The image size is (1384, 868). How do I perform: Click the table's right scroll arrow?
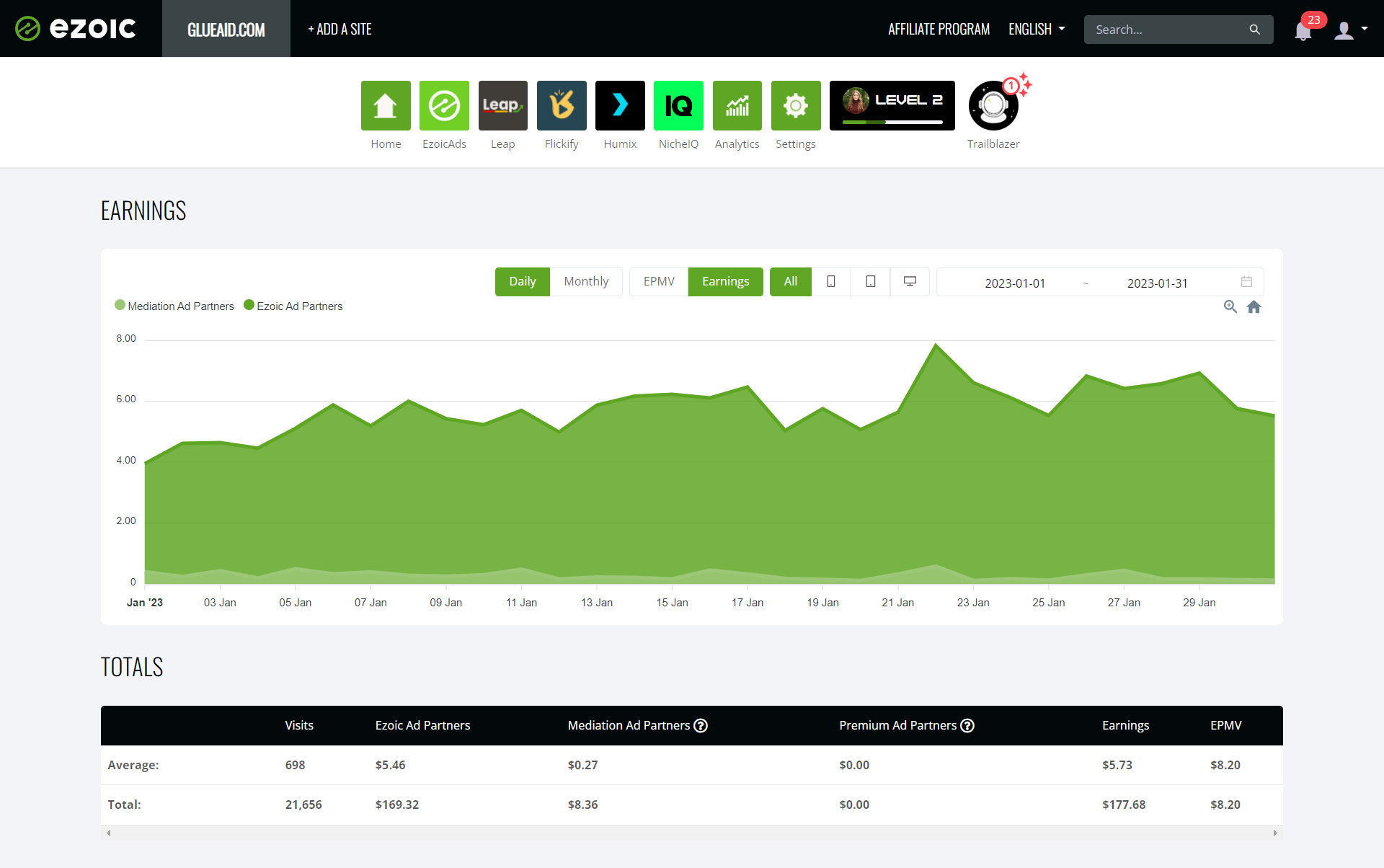(x=1275, y=833)
